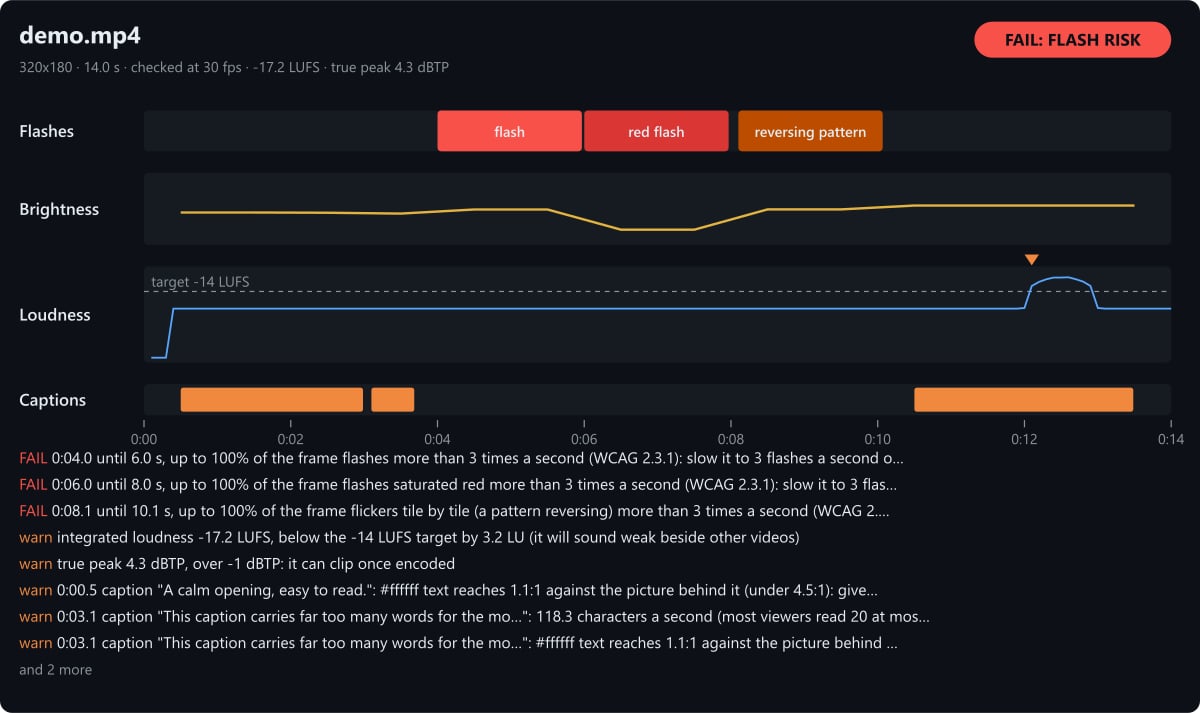1200x713 pixels.
Task: Open the 118.3 characters a second caption warning
Action: (475, 616)
